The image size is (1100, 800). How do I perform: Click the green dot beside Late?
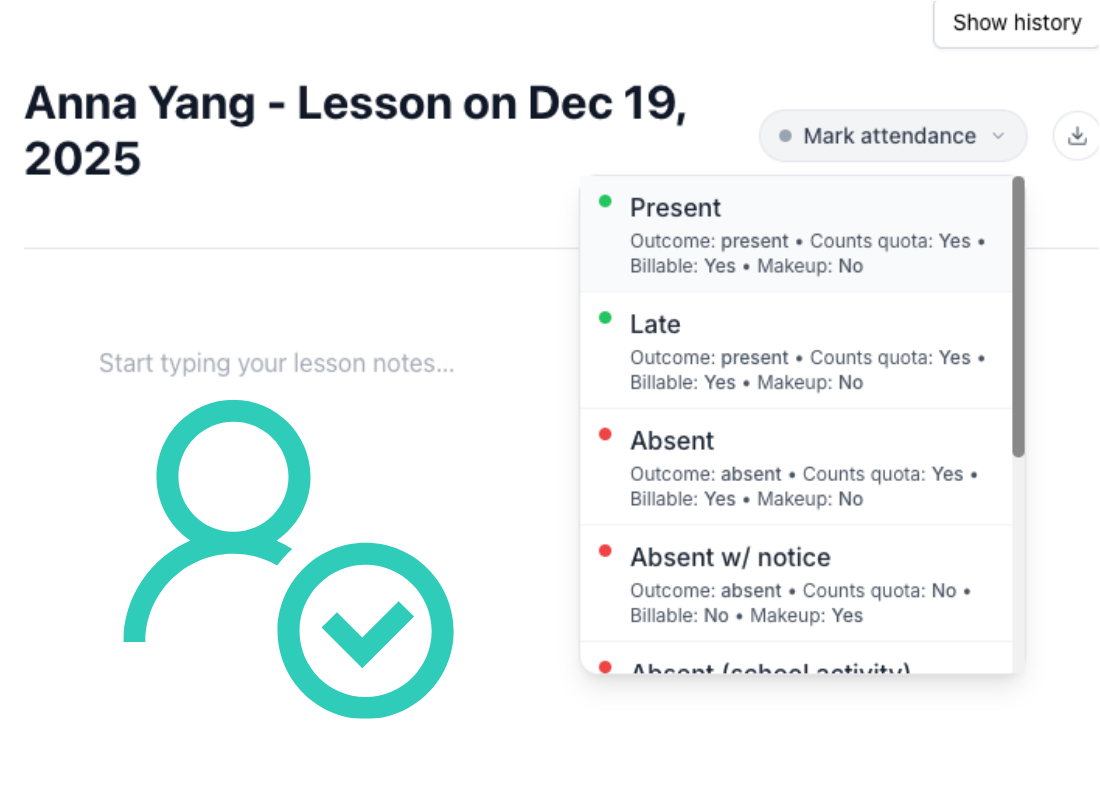point(604,318)
